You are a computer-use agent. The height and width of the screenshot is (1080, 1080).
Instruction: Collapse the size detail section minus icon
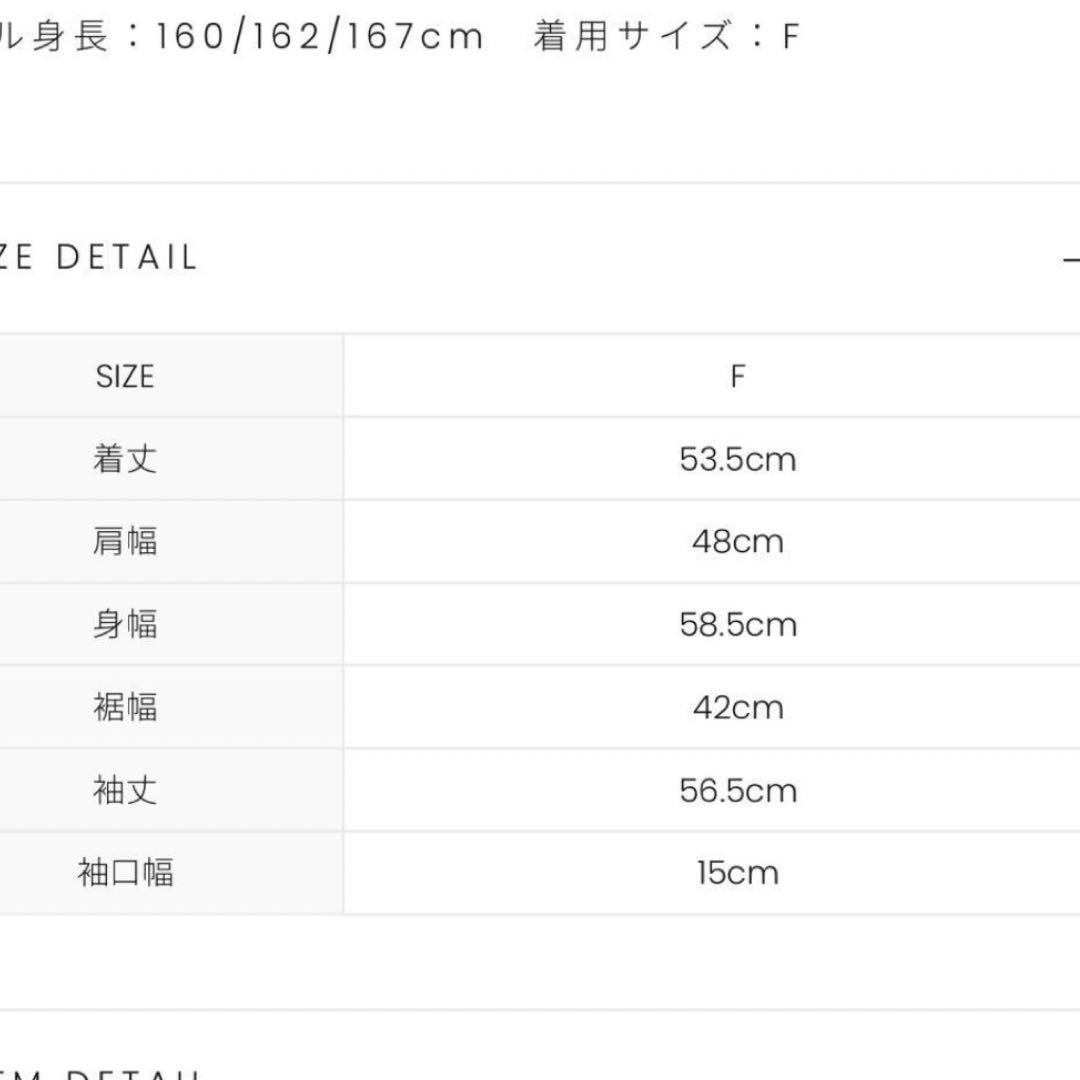pyautogui.click(x=1070, y=260)
